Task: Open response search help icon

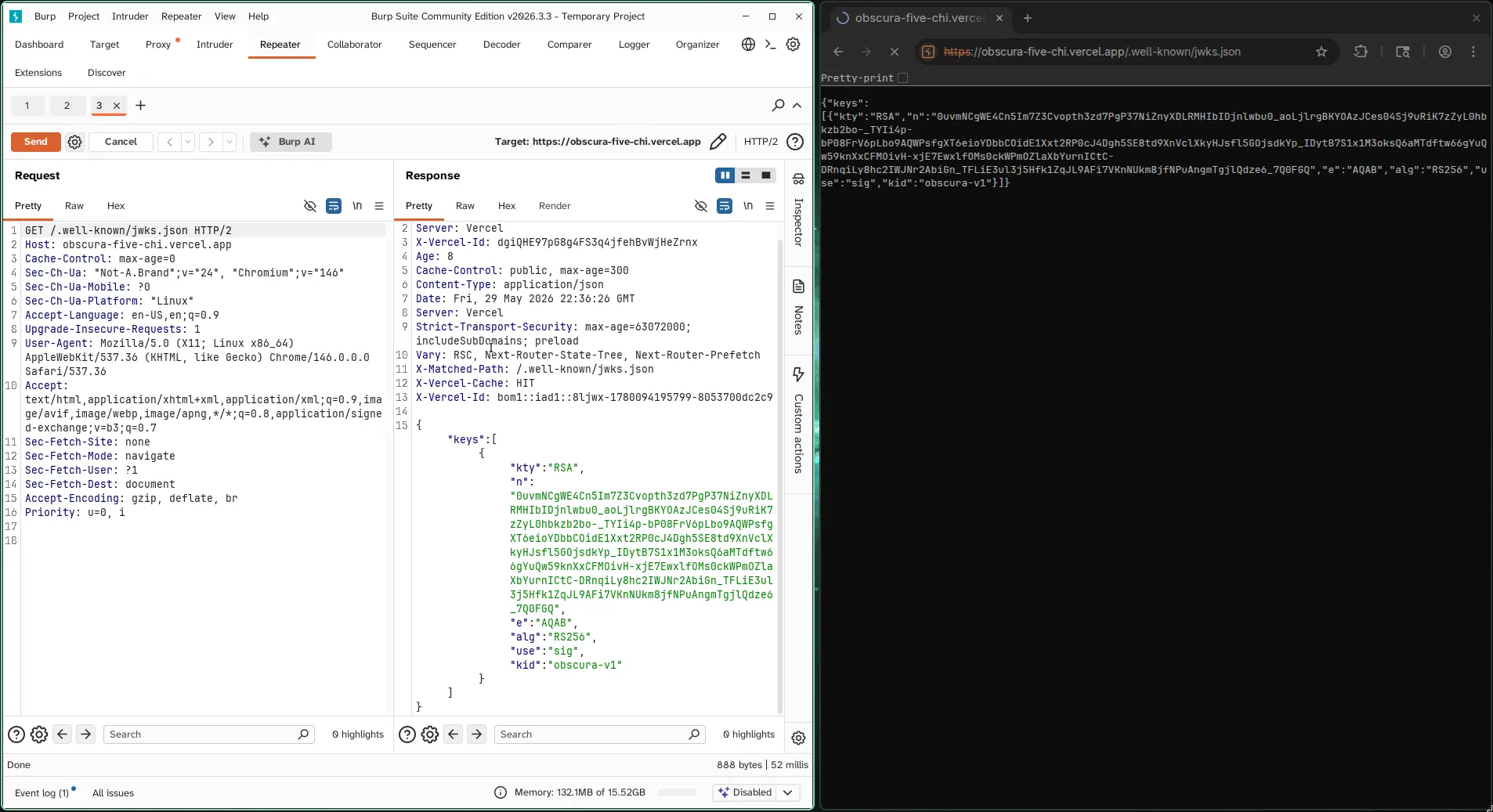Action: pyautogui.click(x=407, y=734)
